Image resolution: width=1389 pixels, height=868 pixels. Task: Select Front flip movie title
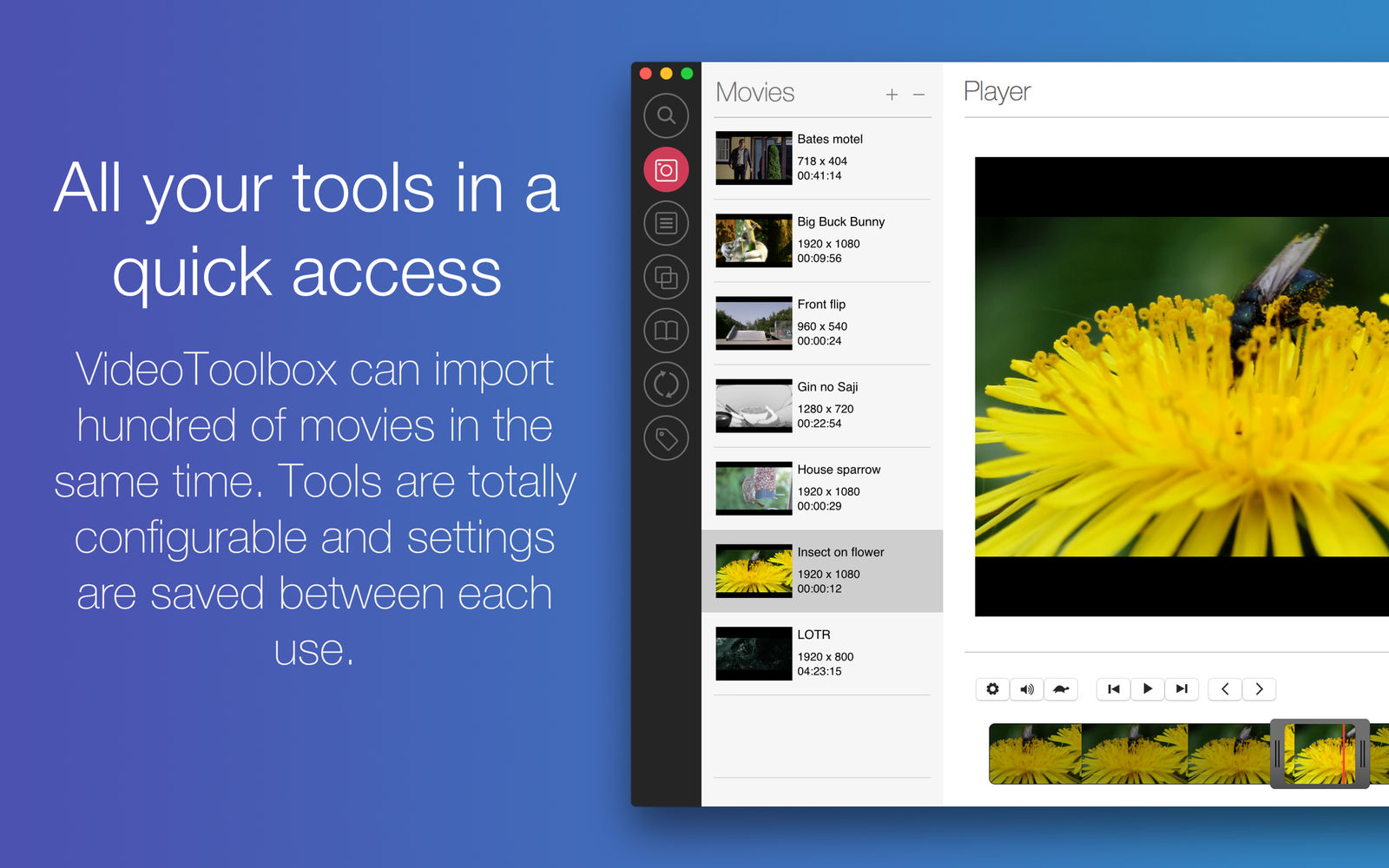point(821,304)
